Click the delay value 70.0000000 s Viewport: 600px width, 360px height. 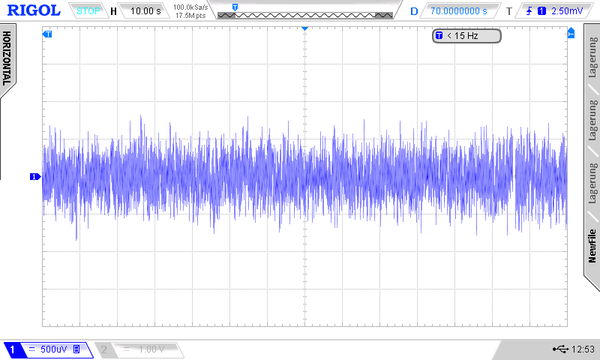(x=459, y=11)
